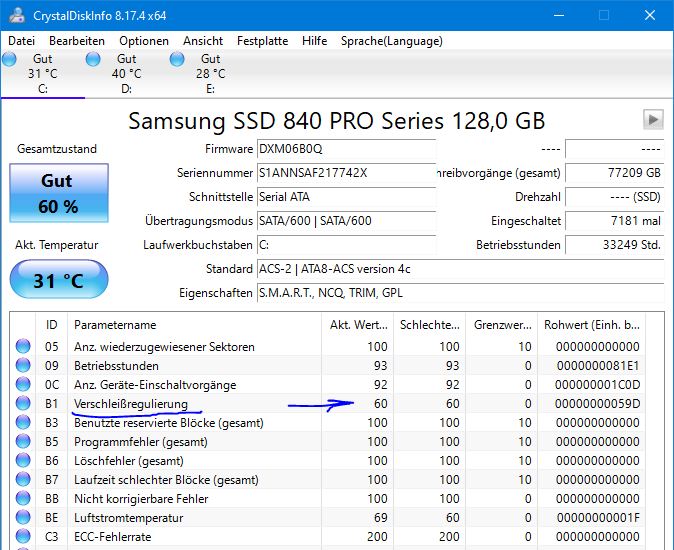Screen dimensions: 674x550
Task: Click status orb for attribute BB
Action: pos(23,498)
